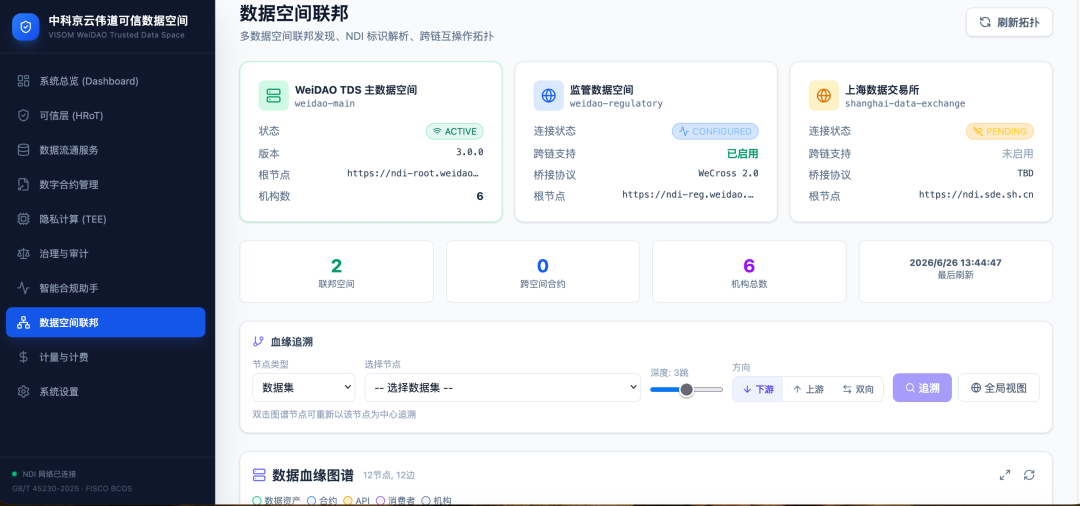Click the blue globe icon of 监管数据空间
This screenshot has width=1080, height=506.
pyautogui.click(x=548, y=96)
